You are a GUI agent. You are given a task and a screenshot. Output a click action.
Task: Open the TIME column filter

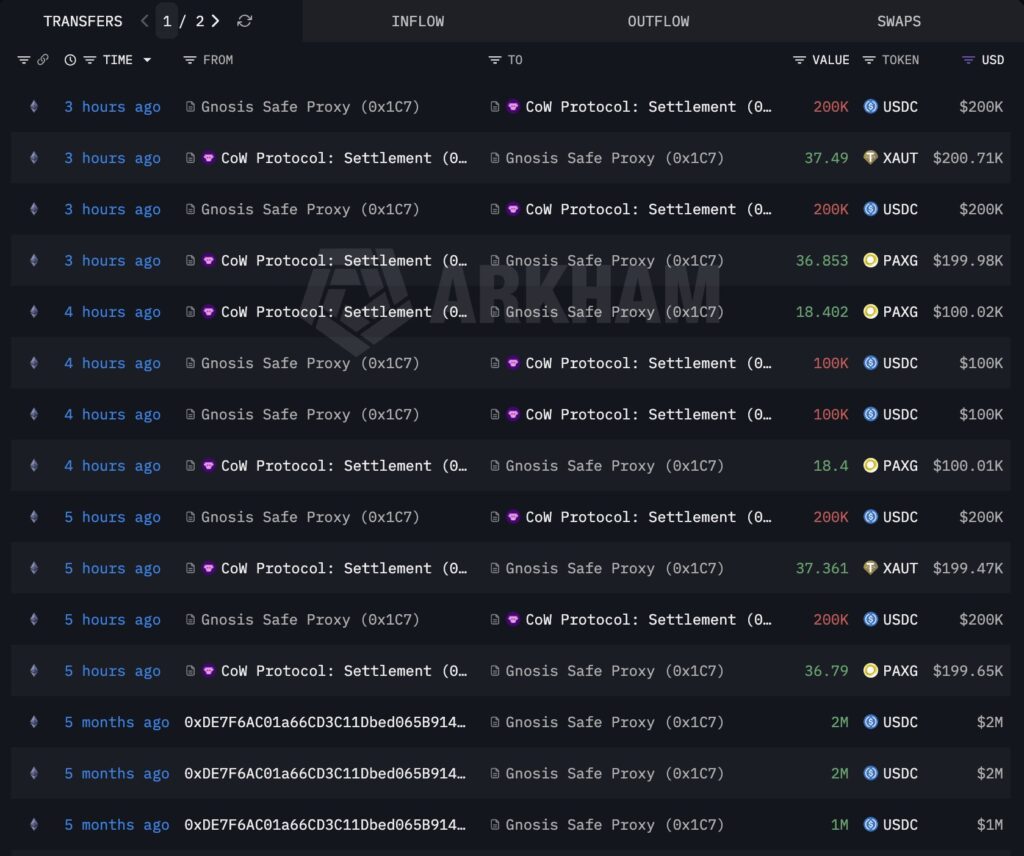click(x=89, y=60)
